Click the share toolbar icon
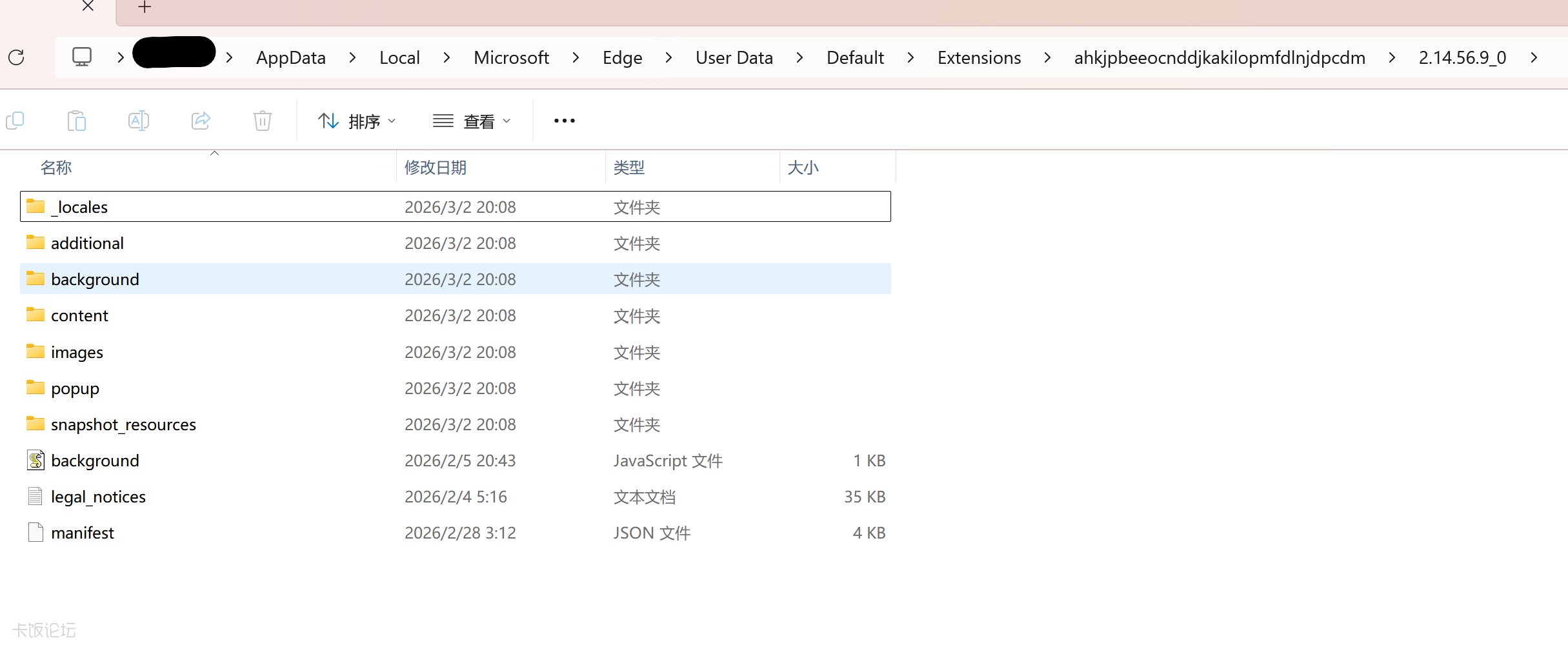The width and height of the screenshot is (1568, 645). [201, 121]
